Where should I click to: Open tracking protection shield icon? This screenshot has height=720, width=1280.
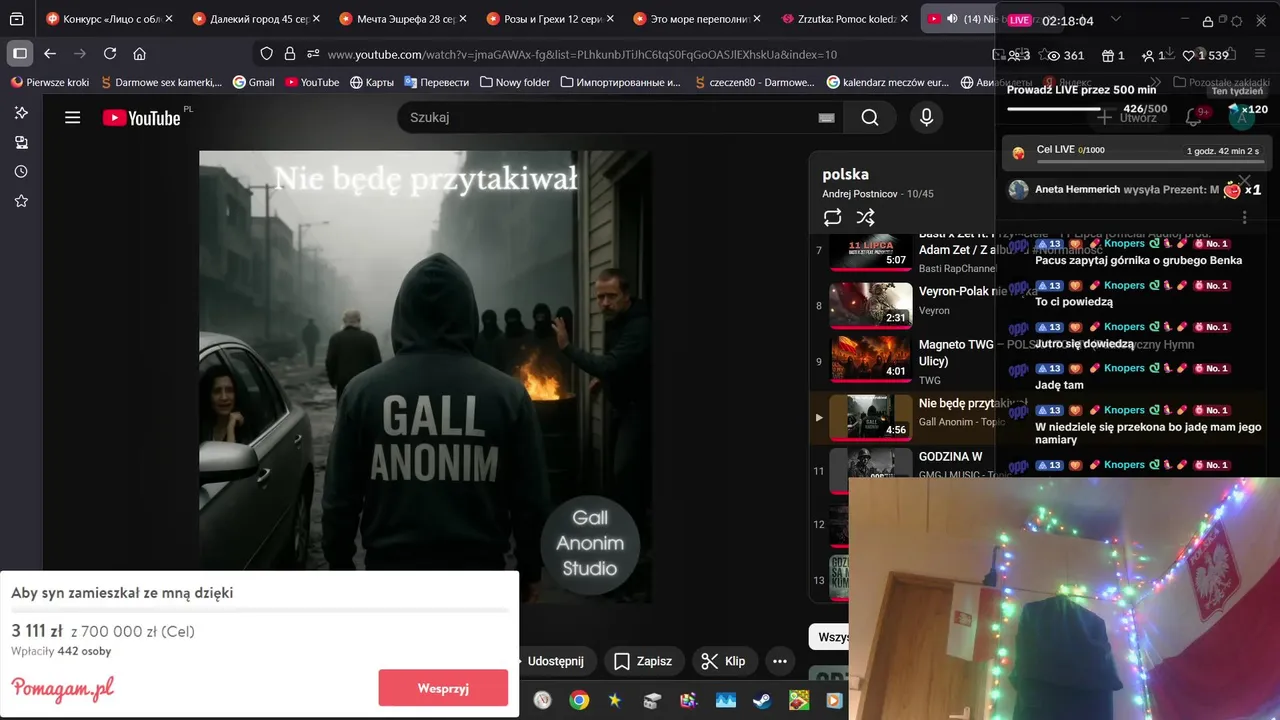tap(266, 54)
